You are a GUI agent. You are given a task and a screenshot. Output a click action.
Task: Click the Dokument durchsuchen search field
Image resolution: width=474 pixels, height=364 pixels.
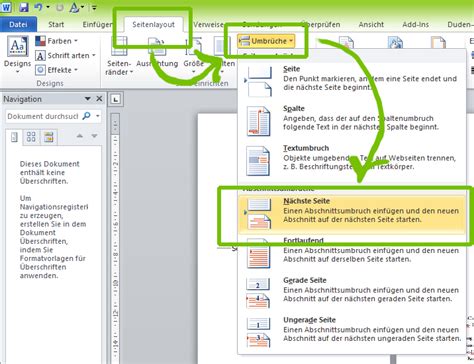(x=43, y=116)
